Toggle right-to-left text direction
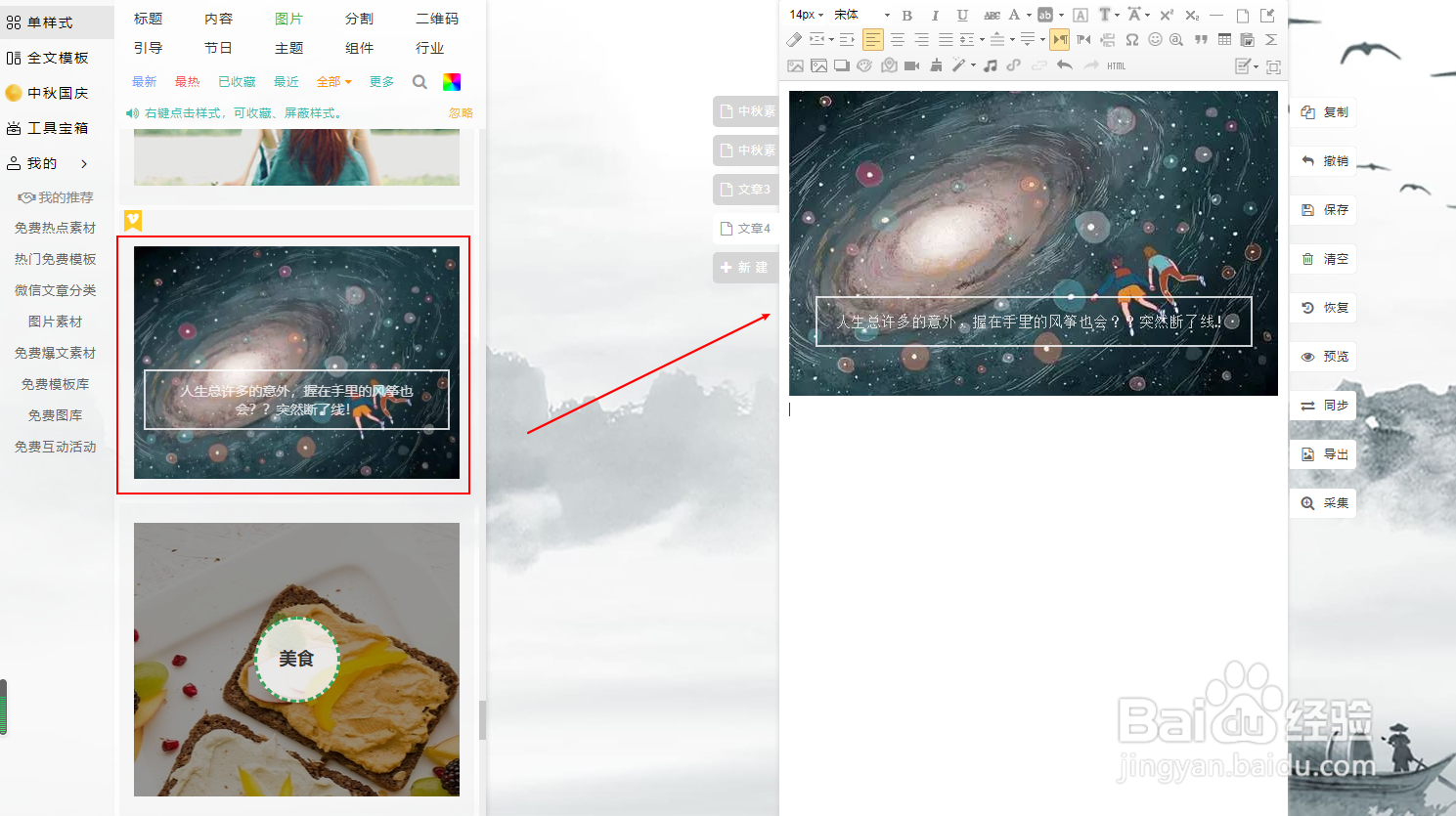 pyautogui.click(x=1082, y=40)
